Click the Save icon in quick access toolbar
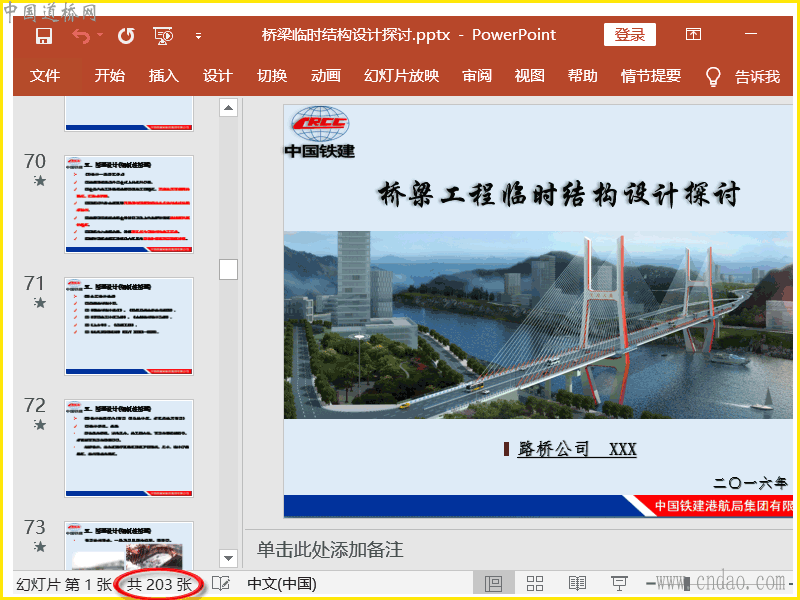Screen dimensions: 800x600 [44, 36]
